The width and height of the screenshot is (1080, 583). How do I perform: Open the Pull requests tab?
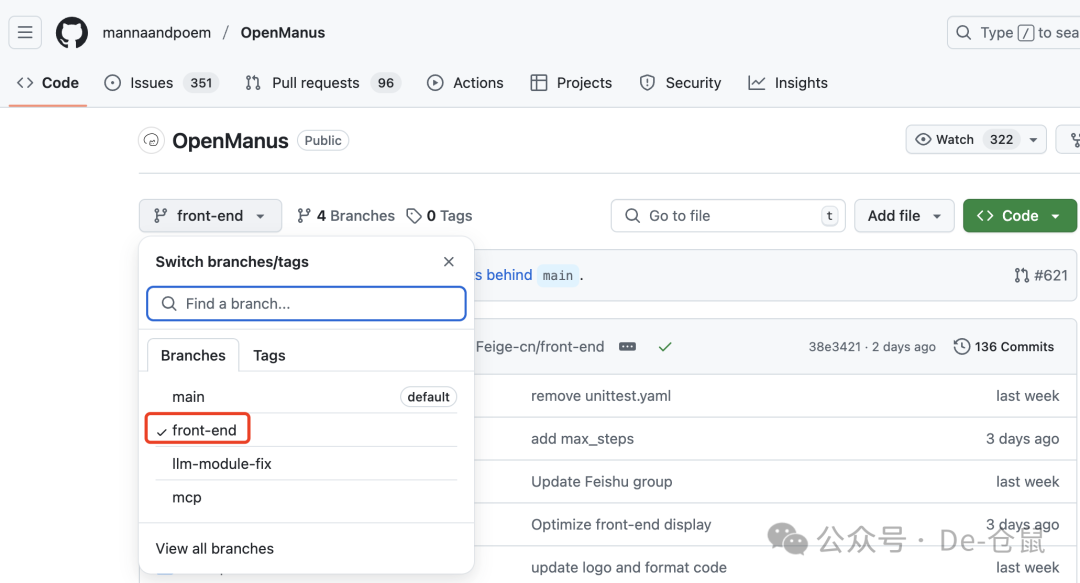(x=322, y=83)
